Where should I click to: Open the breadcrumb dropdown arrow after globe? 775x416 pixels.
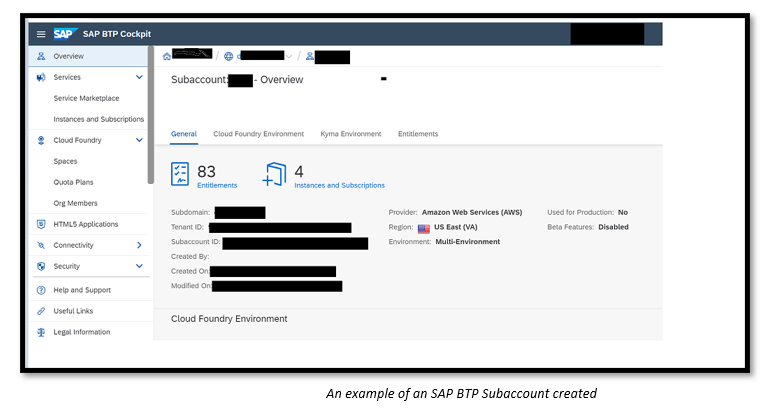pyautogui.click(x=289, y=56)
